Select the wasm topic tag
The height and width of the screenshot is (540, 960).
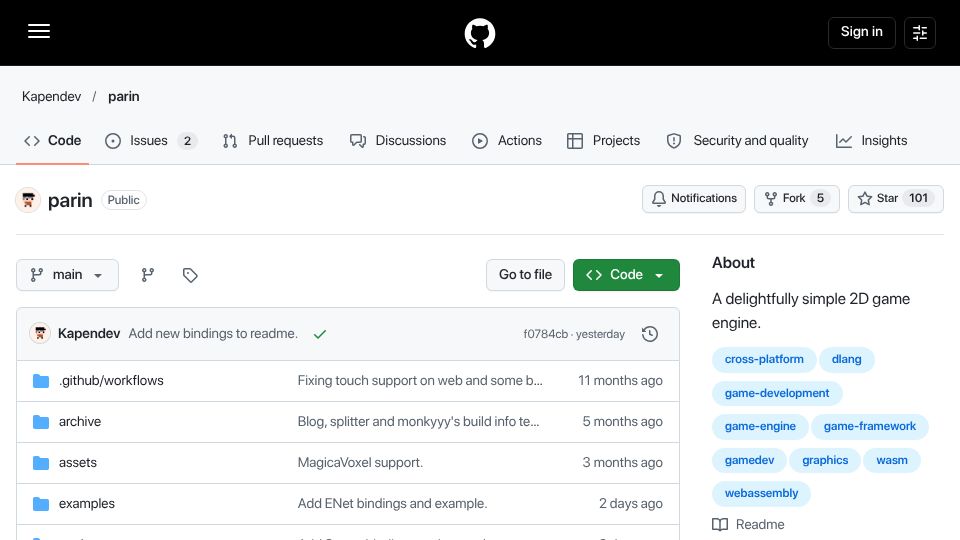pos(891,460)
